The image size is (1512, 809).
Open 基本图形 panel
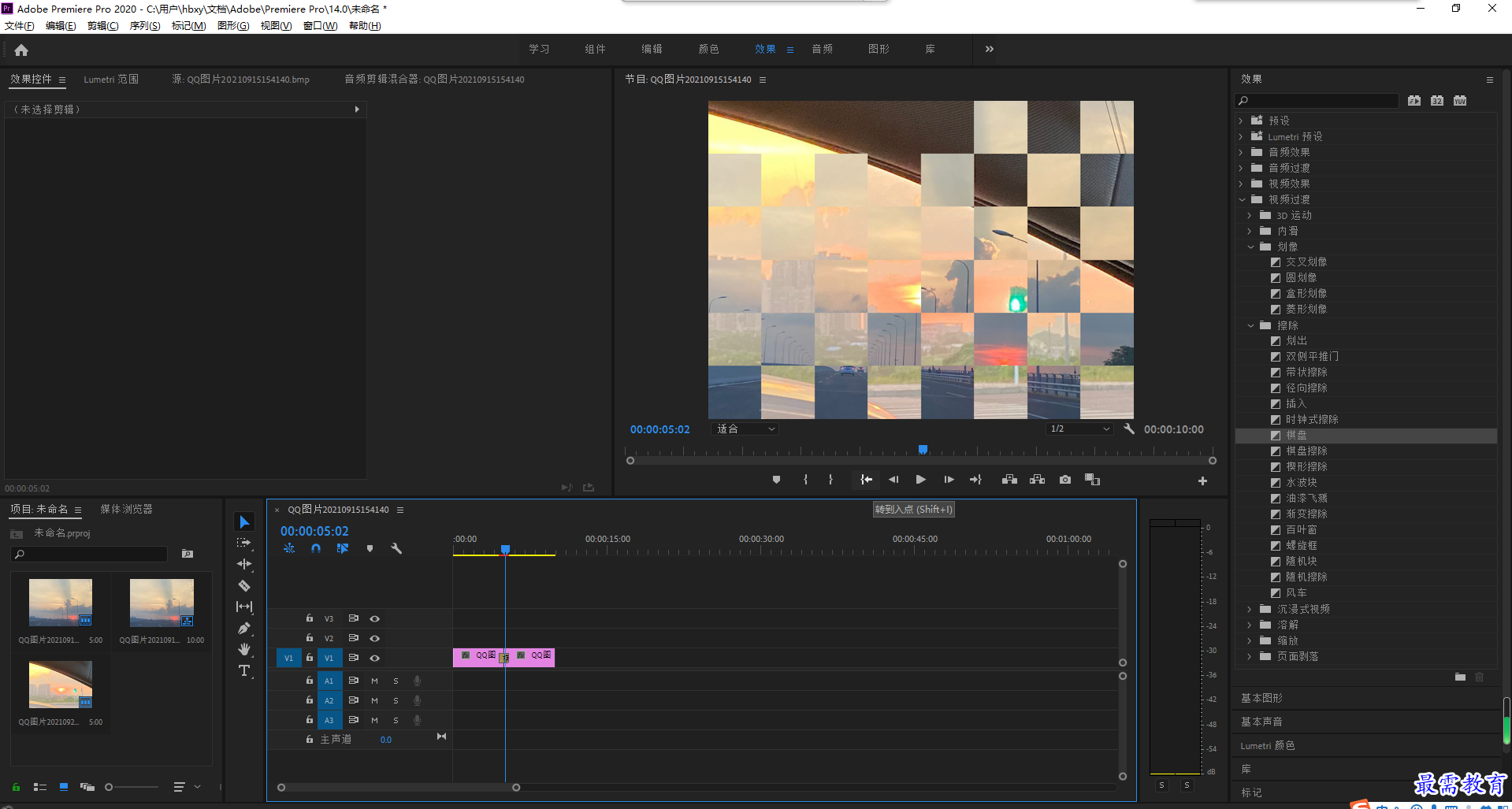1261,698
